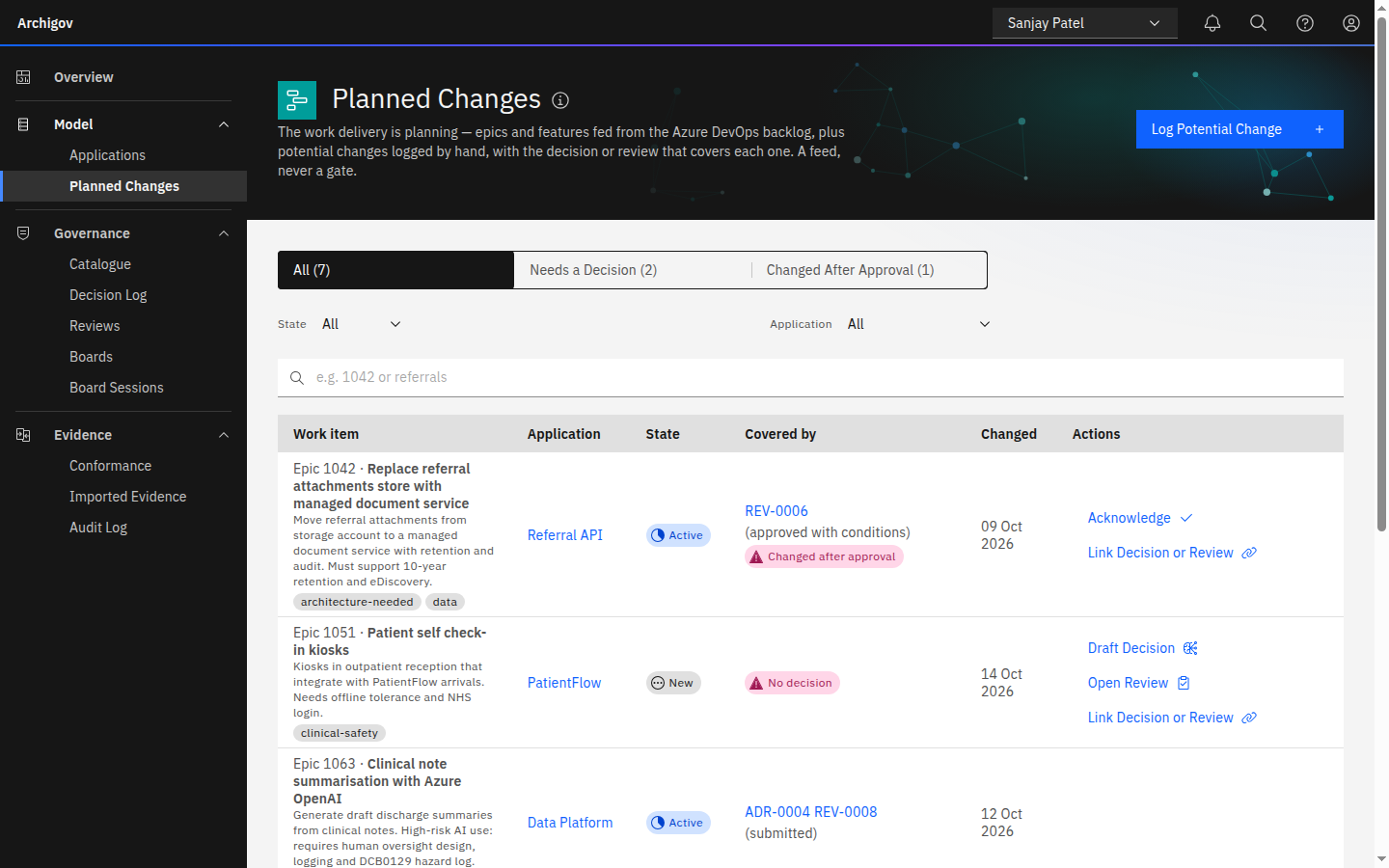Click the search work items input field

pos(810,378)
